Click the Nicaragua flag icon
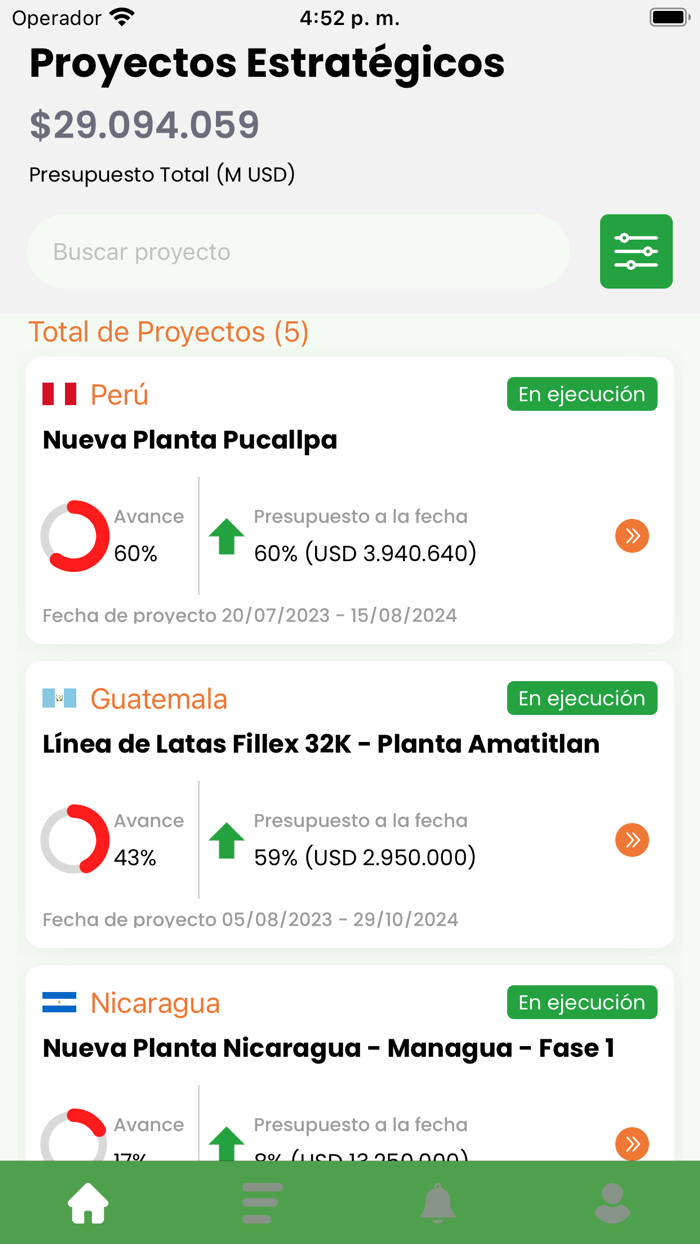This screenshot has width=700, height=1244. pos(59,1002)
